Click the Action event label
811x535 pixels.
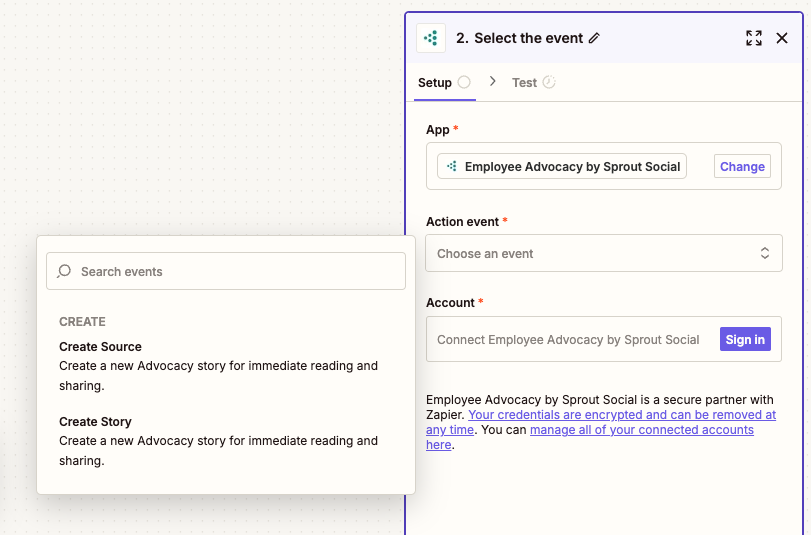coord(462,222)
